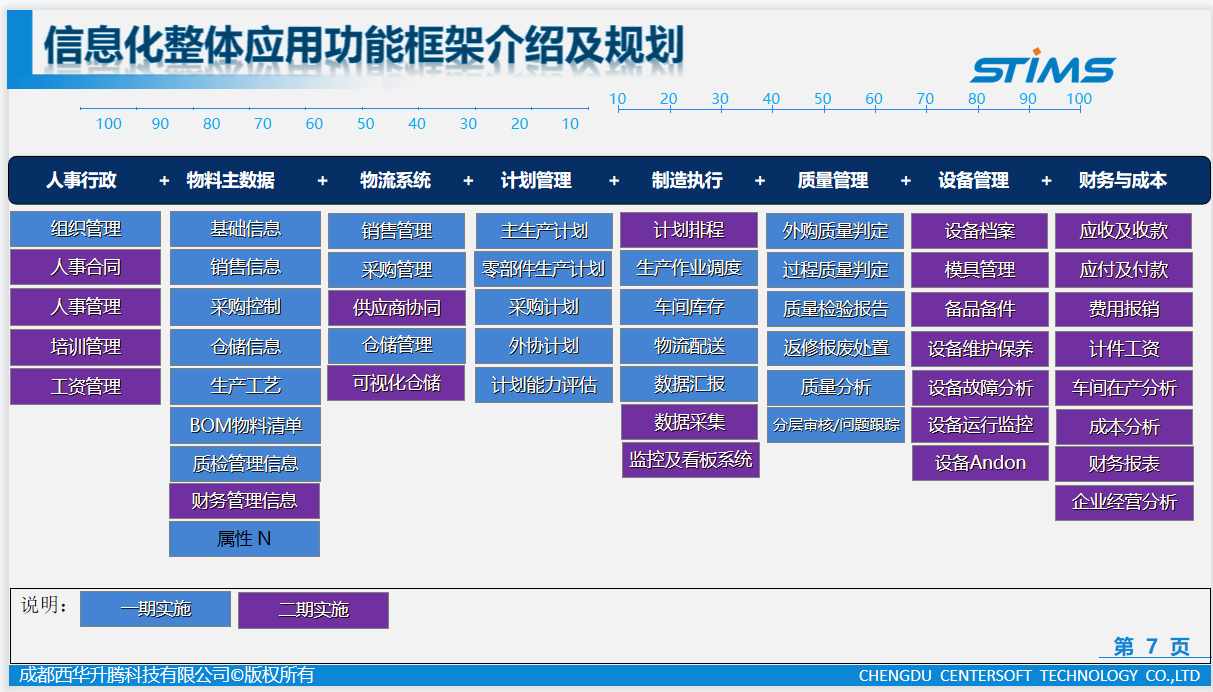Select the 数据汇报 box
1213x692 pixels.
coord(689,384)
